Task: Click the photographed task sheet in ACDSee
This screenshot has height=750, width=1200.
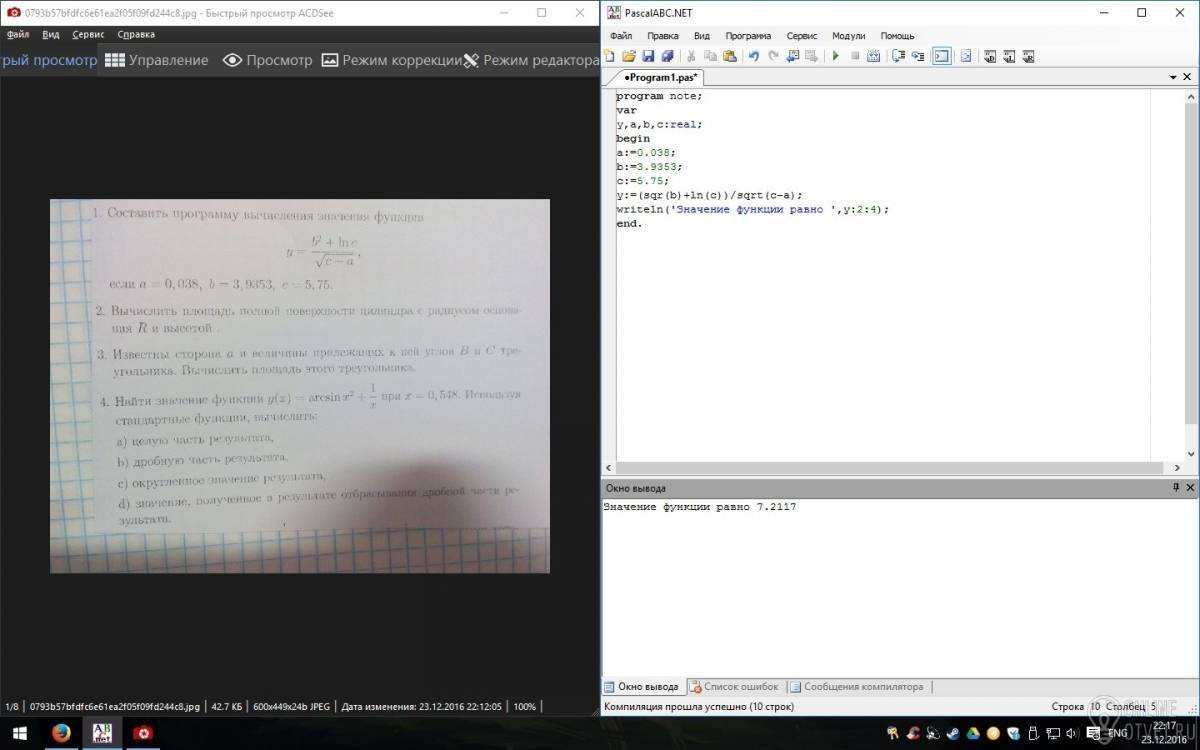Action: (x=300, y=386)
